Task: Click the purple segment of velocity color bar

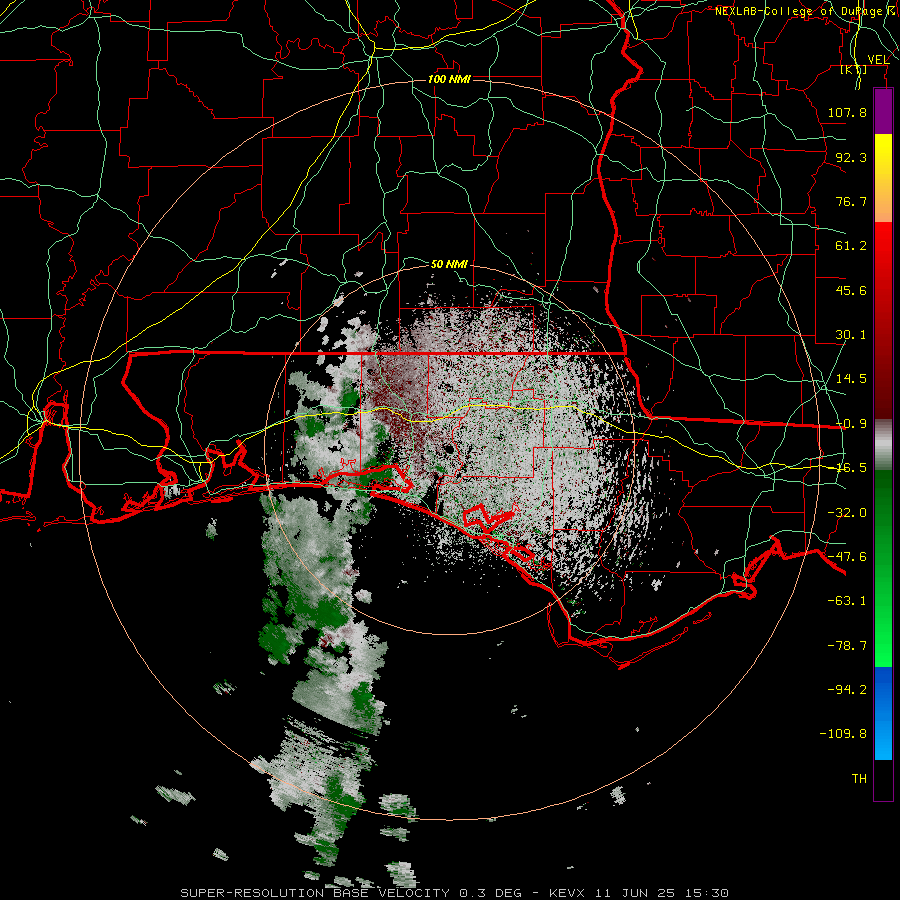Action: point(883,111)
